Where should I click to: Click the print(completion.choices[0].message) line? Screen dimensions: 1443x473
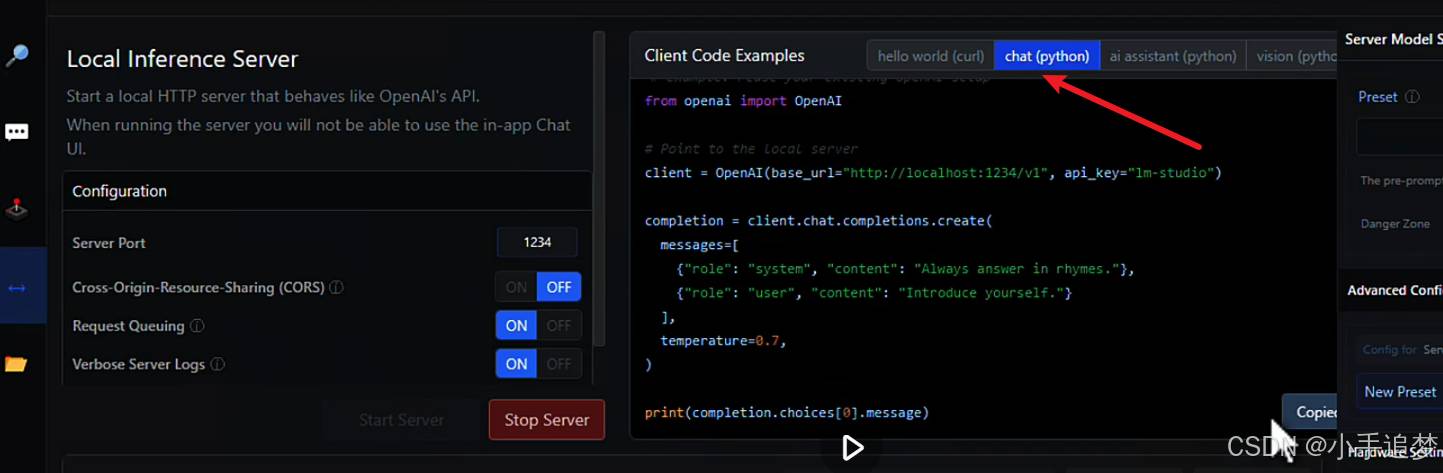point(786,412)
